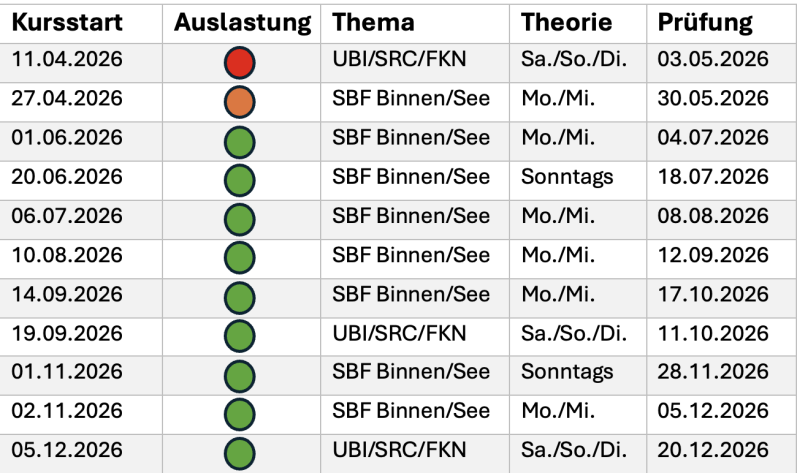Click exam date 20.12.2026
The height and width of the screenshot is (473, 797).
(713, 451)
